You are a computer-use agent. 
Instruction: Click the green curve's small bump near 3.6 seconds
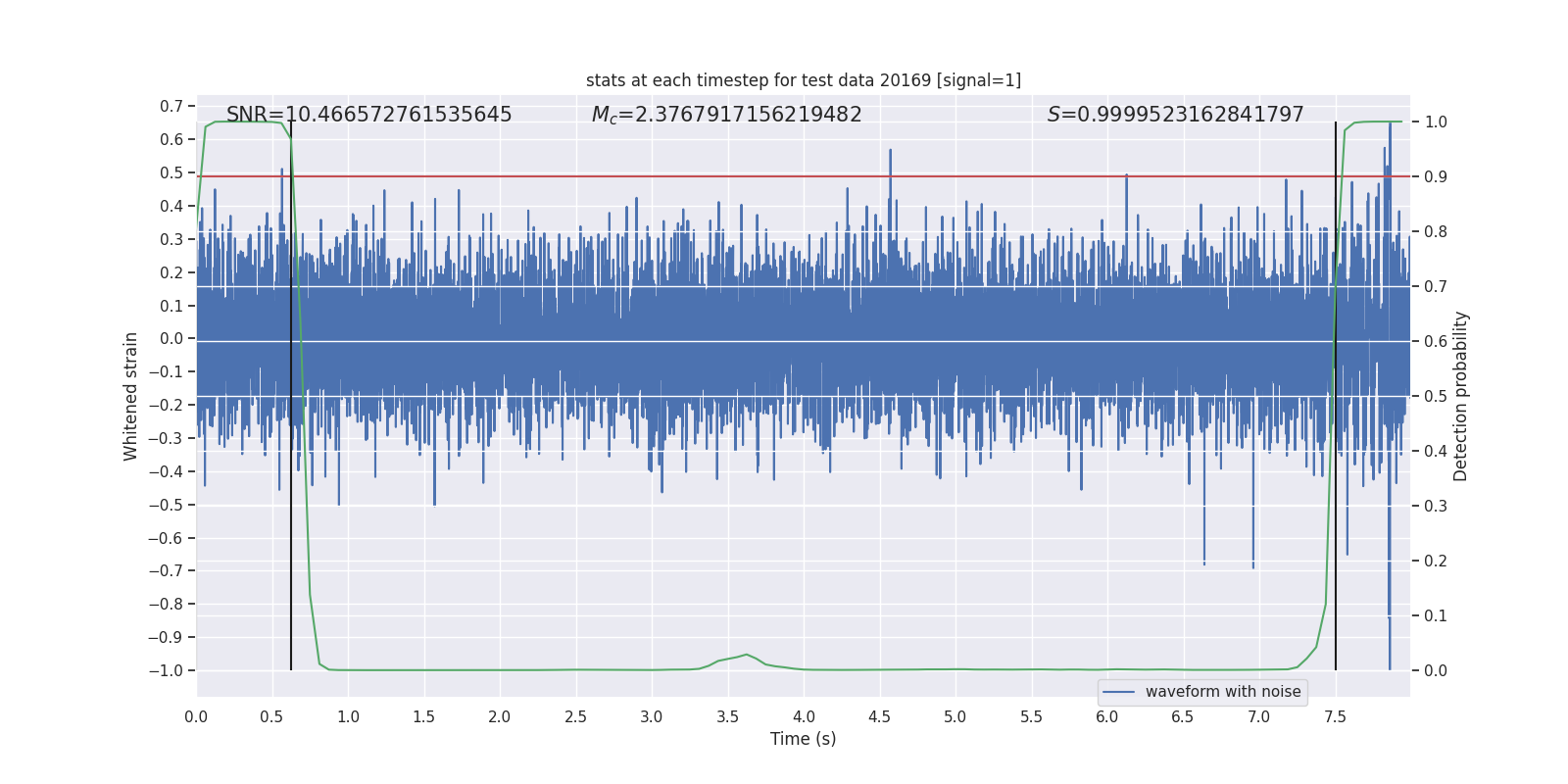[746, 655]
